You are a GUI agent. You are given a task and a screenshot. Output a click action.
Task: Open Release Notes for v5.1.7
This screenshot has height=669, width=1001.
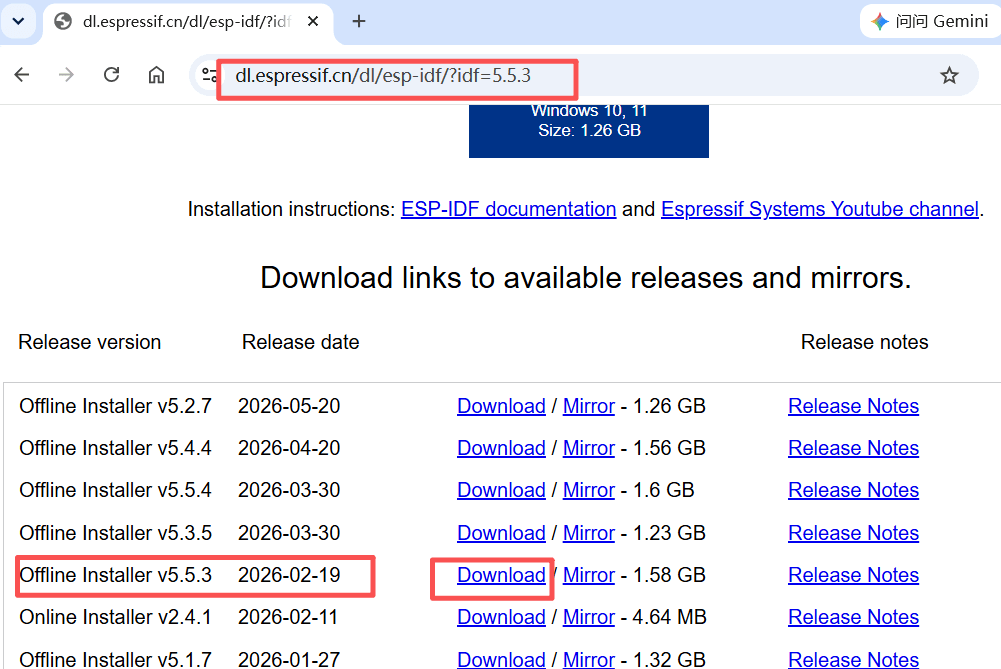tap(854, 659)
